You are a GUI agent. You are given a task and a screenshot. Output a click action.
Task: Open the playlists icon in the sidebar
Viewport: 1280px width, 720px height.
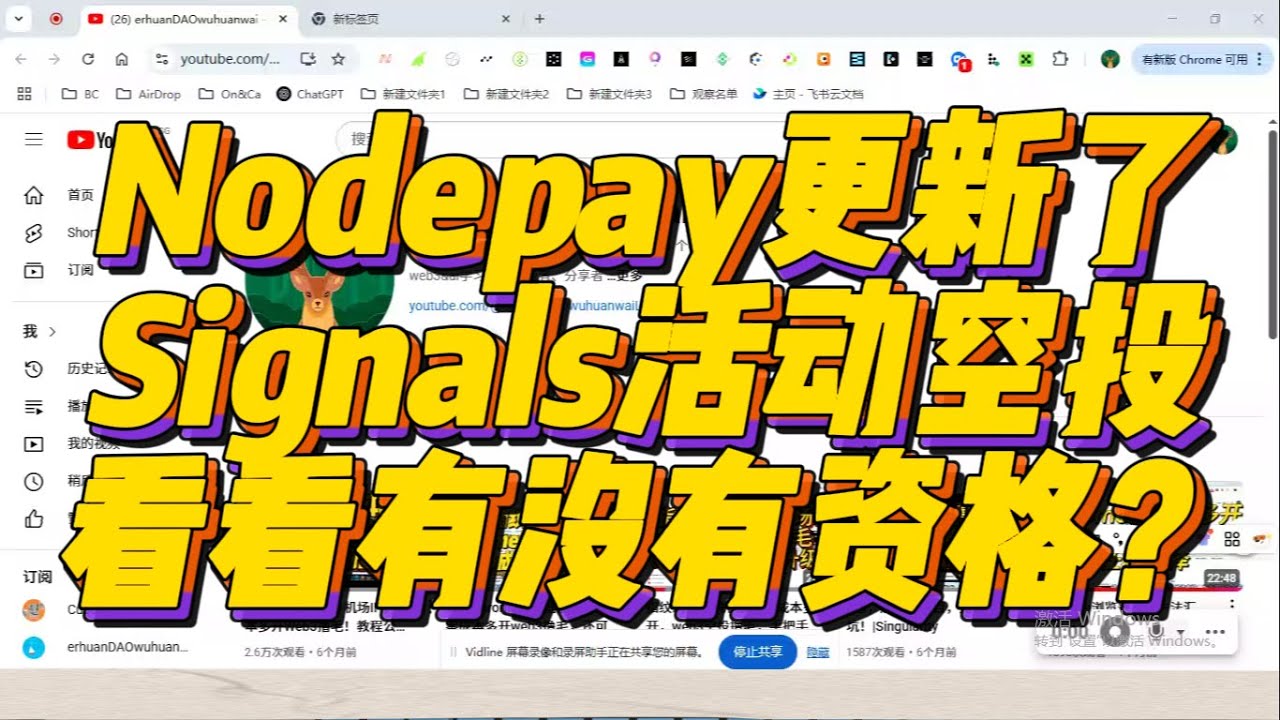[x=34, y=407]
